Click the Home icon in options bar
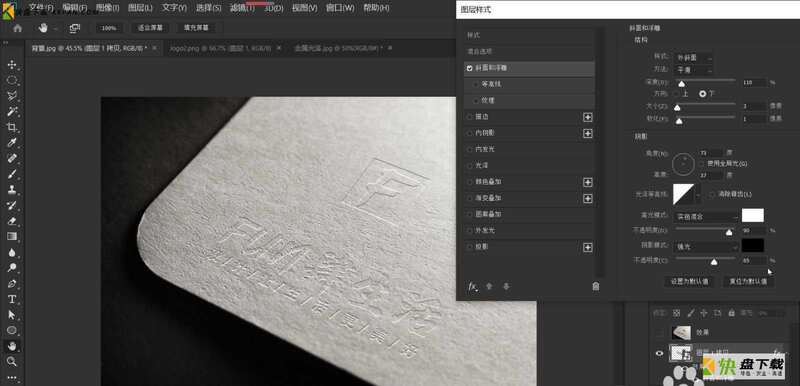The image size is (800, 386). [x=17, y=28]
